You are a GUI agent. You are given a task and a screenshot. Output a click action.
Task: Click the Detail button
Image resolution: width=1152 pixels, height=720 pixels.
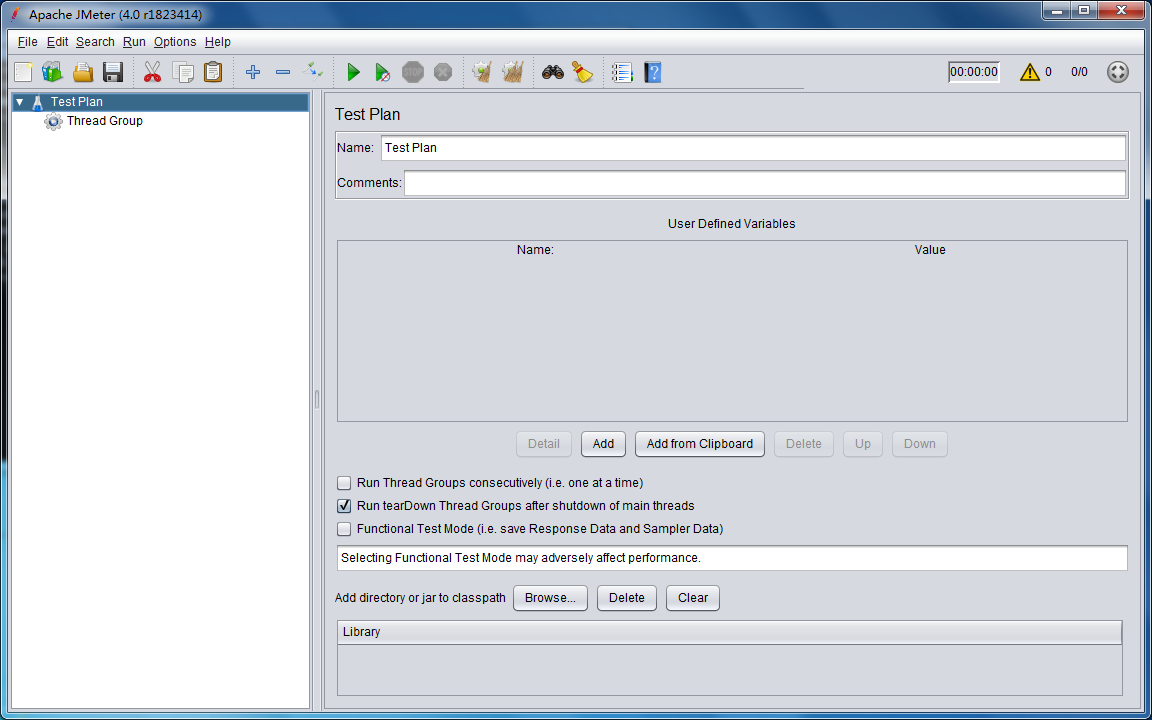[544, 444]
